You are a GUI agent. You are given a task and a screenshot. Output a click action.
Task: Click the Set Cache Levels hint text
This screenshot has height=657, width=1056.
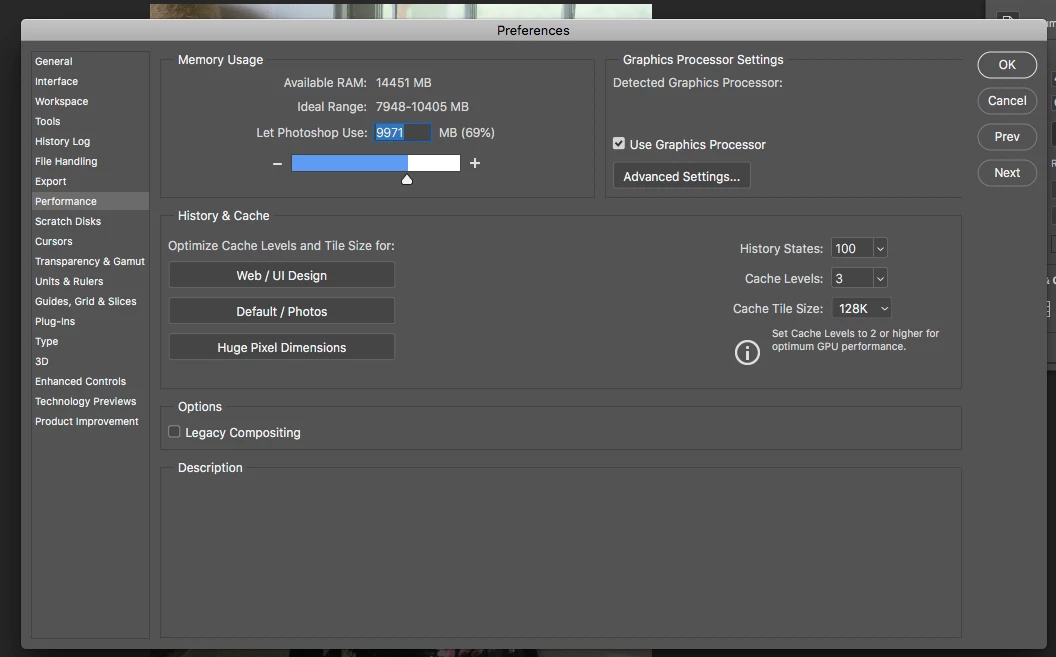click(x=855, y=340)
